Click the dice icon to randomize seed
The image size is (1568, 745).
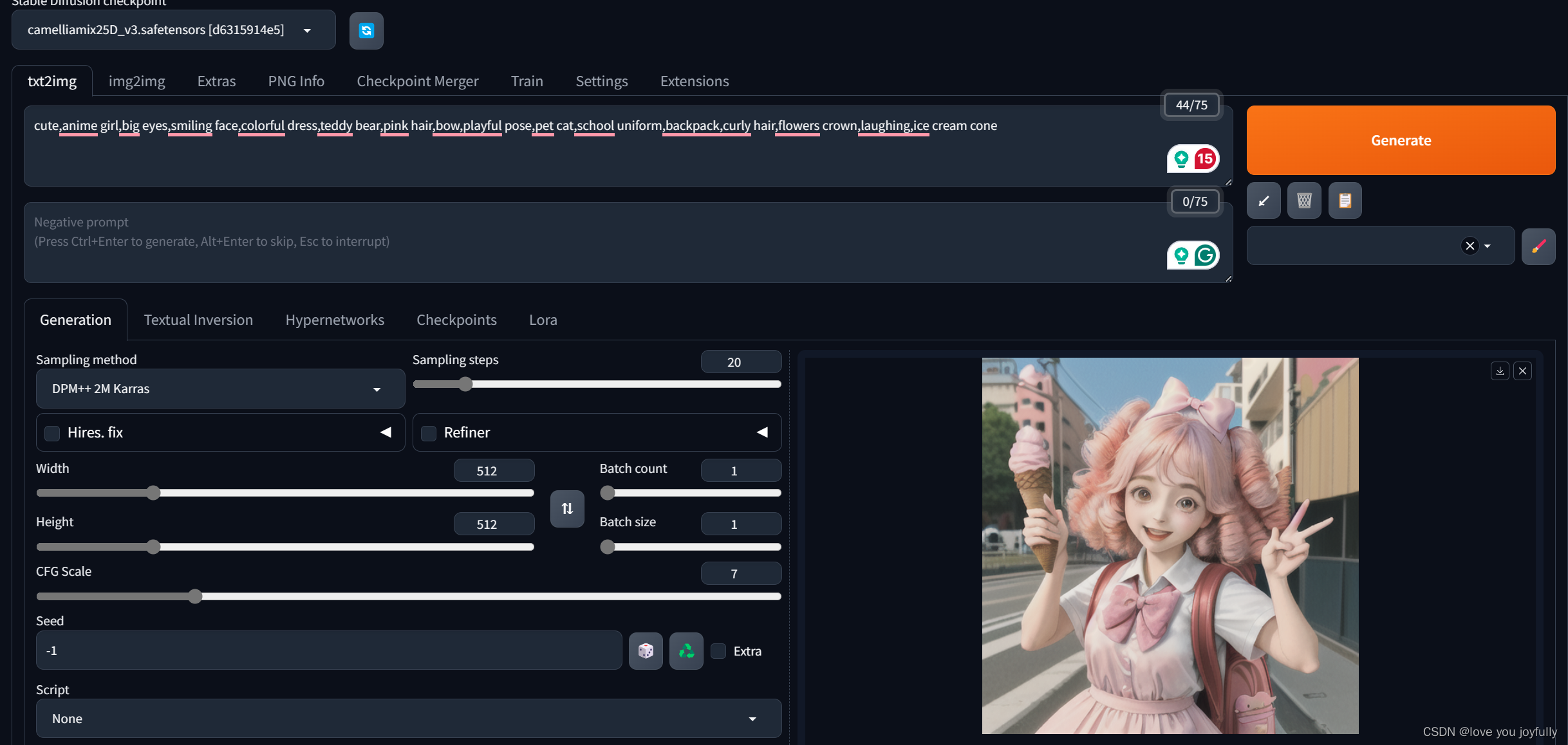click(646, 651)
